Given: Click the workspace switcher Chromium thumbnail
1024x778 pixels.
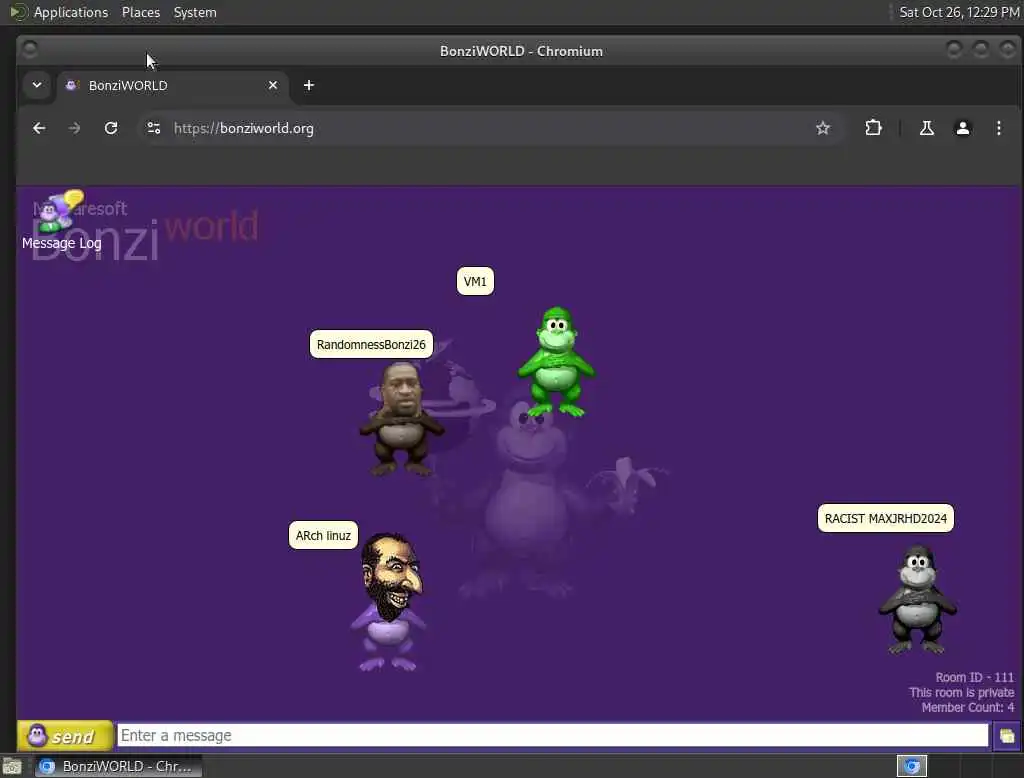Looking at the screenshot, I should (912, 766).
